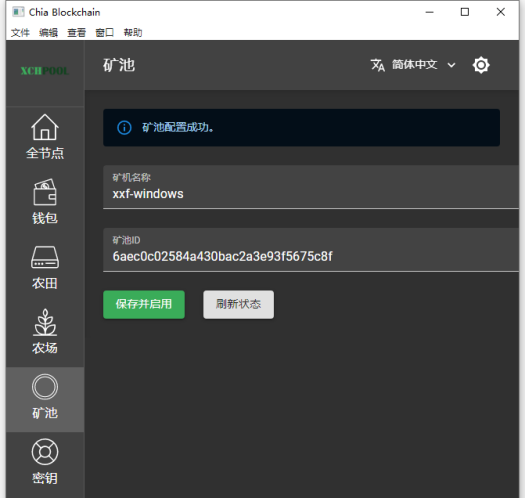Click the 矿池ID input field
Image resolution: width=526 pixels, height=498 pixels.
[311, 250]
